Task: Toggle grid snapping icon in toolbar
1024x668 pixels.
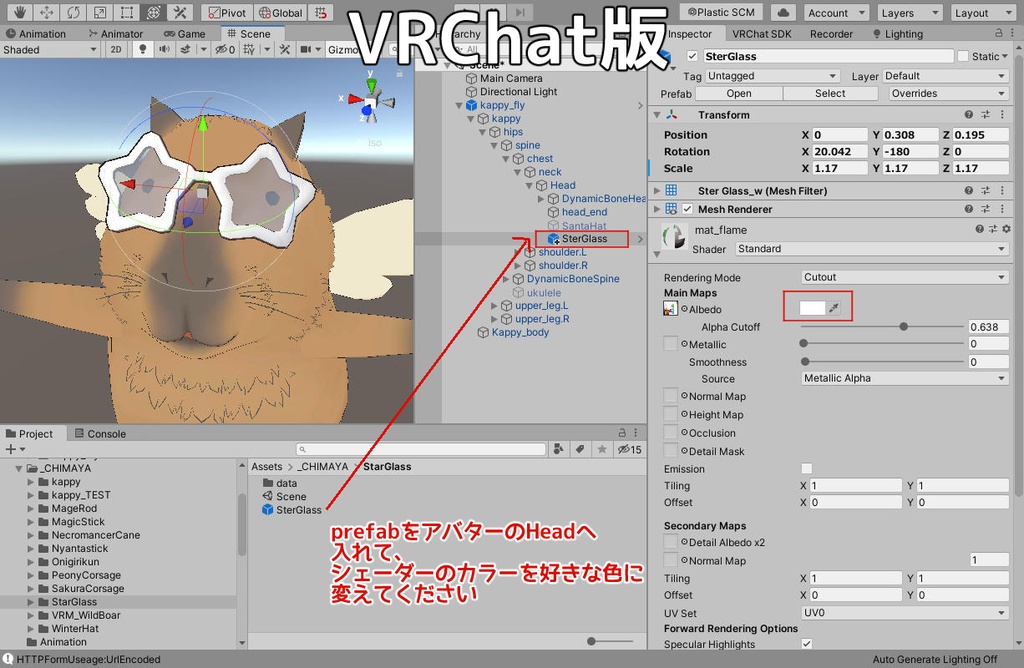Action: click(x=321, y=12)
